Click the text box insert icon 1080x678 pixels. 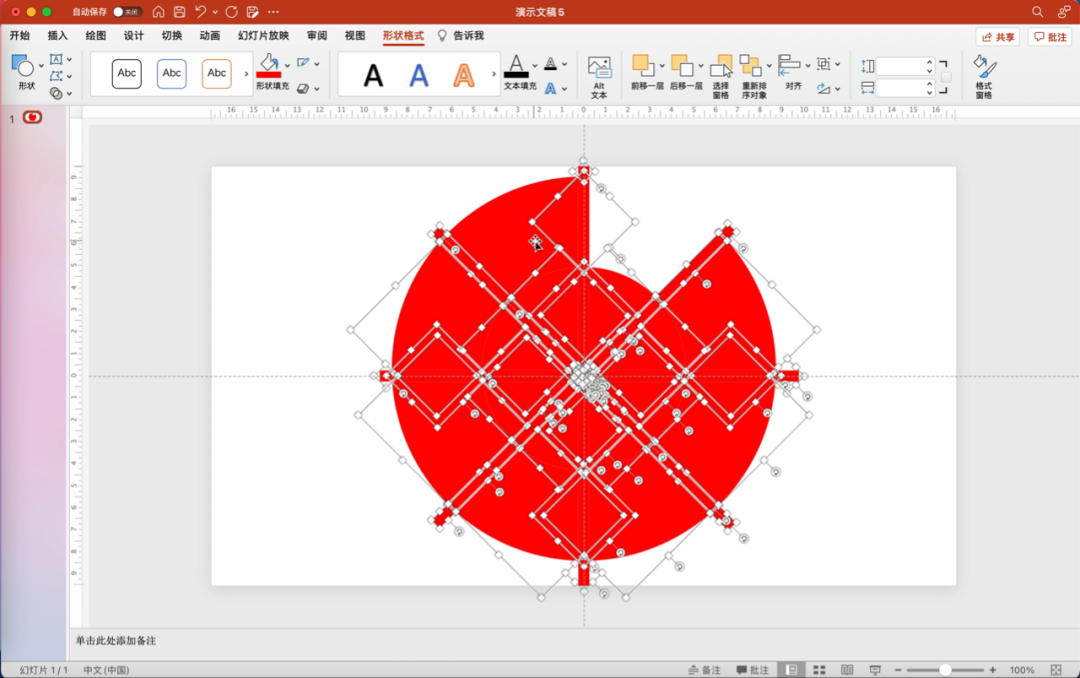56,59
